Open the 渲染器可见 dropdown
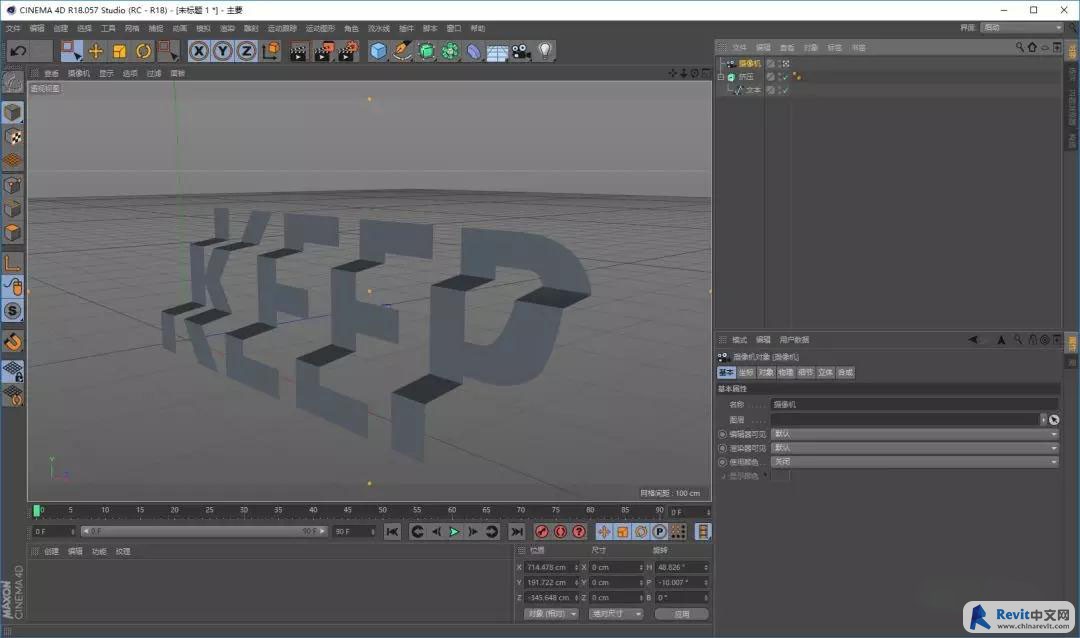1080x638 pixels. [x=915, y=448]
